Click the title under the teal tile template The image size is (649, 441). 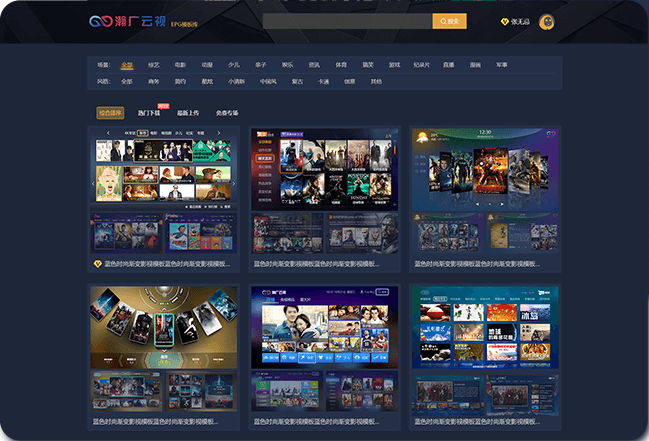[x=477, y=422]
